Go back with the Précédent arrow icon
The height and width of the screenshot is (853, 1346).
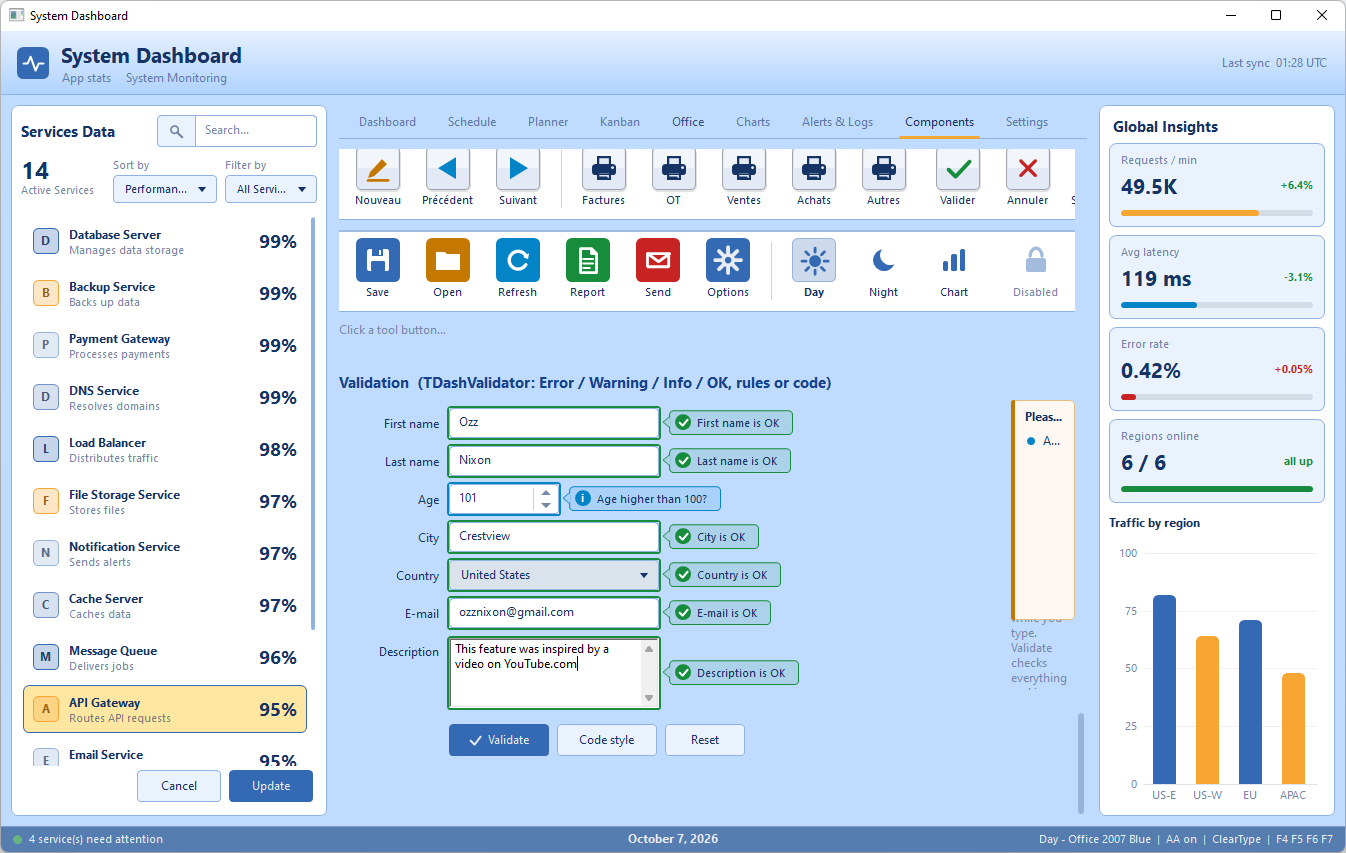pyautogui.click(x=448, y=168)
